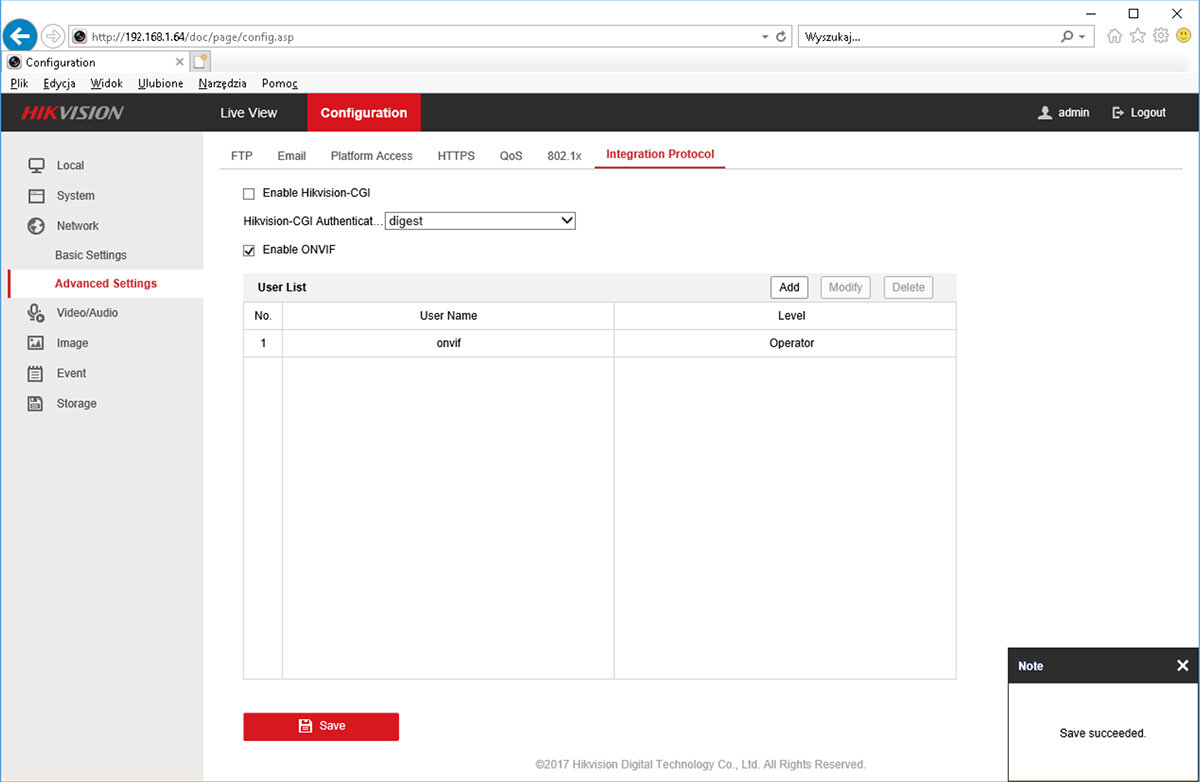Switch to the HTTPS tab
The height and width of the screenshot is (782, 1200).
pos(456,156)
